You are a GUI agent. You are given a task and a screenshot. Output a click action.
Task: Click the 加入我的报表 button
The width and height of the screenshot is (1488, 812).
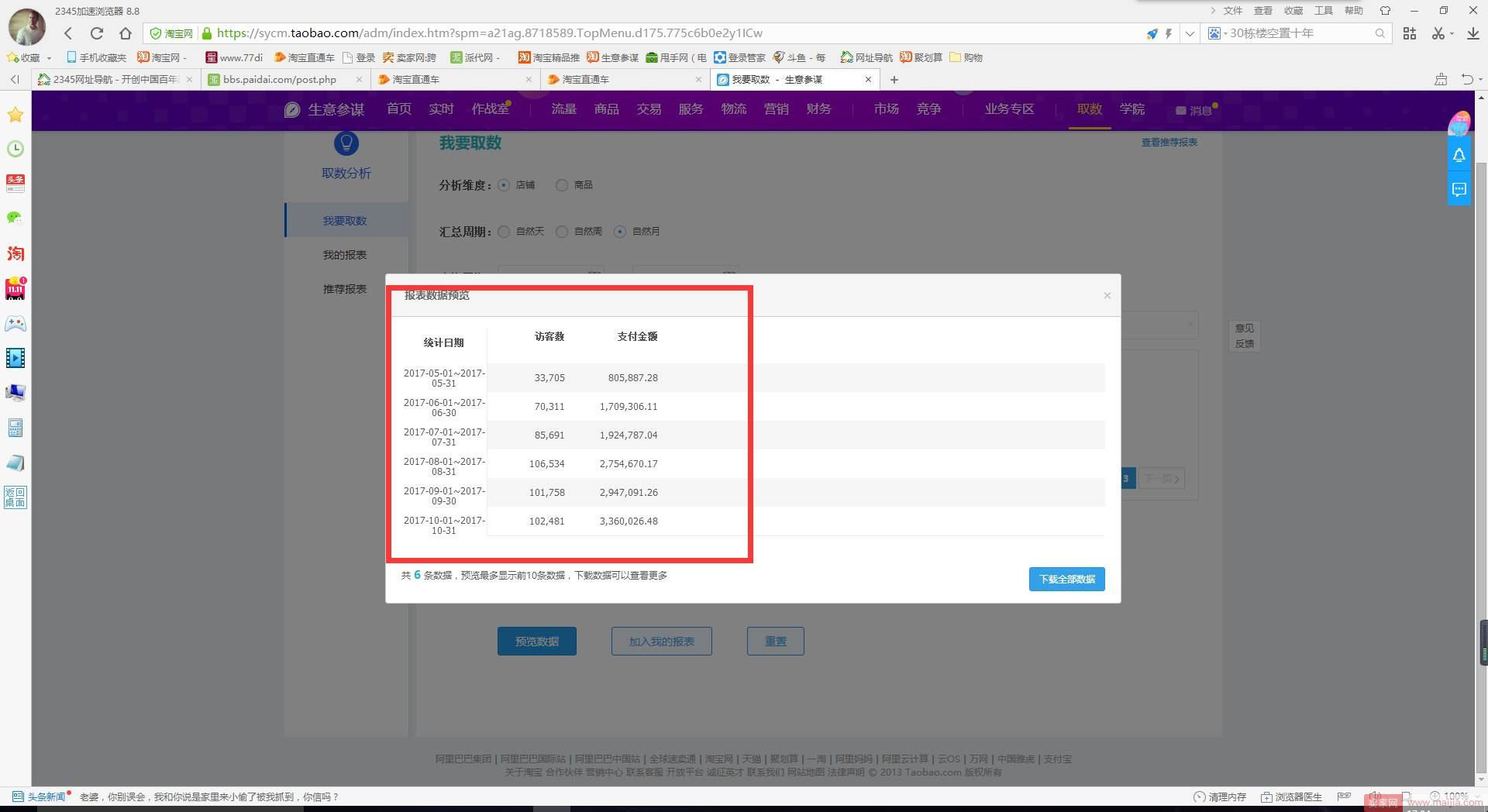(x=662, y=642)
